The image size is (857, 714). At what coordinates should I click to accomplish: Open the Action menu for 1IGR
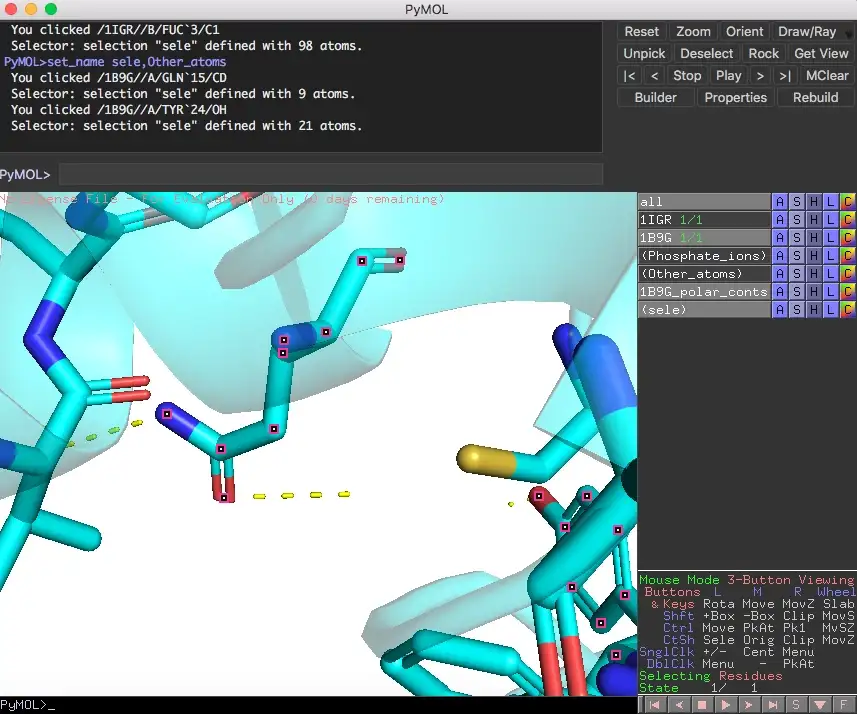[781, 220]
